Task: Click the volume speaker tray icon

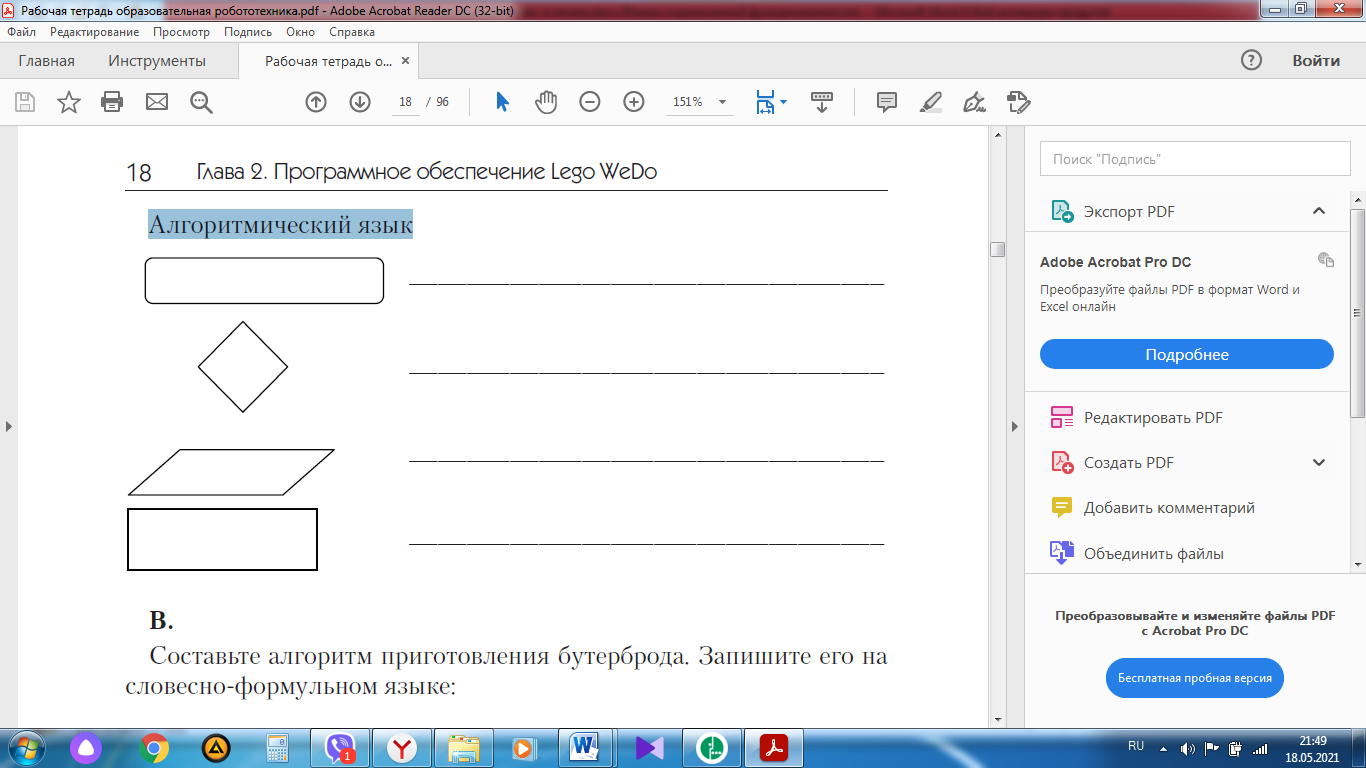Action: click(1188, 748)
